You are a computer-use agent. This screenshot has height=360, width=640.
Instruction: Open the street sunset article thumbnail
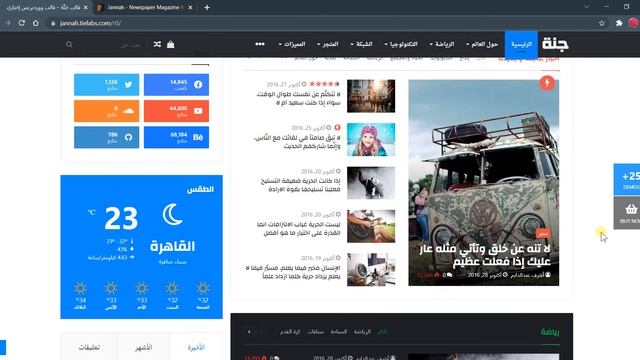click(x=371, y=96)
